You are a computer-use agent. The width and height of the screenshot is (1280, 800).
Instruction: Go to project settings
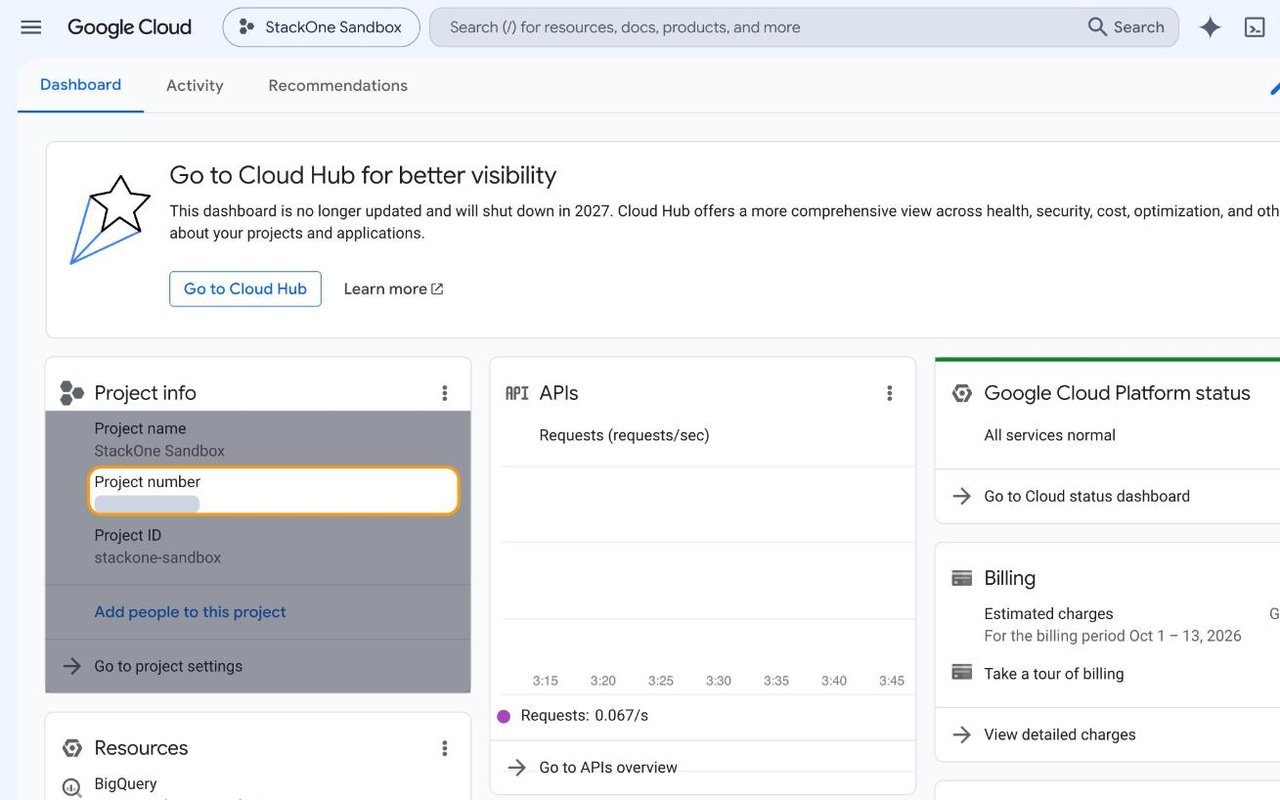click(168, 666)
